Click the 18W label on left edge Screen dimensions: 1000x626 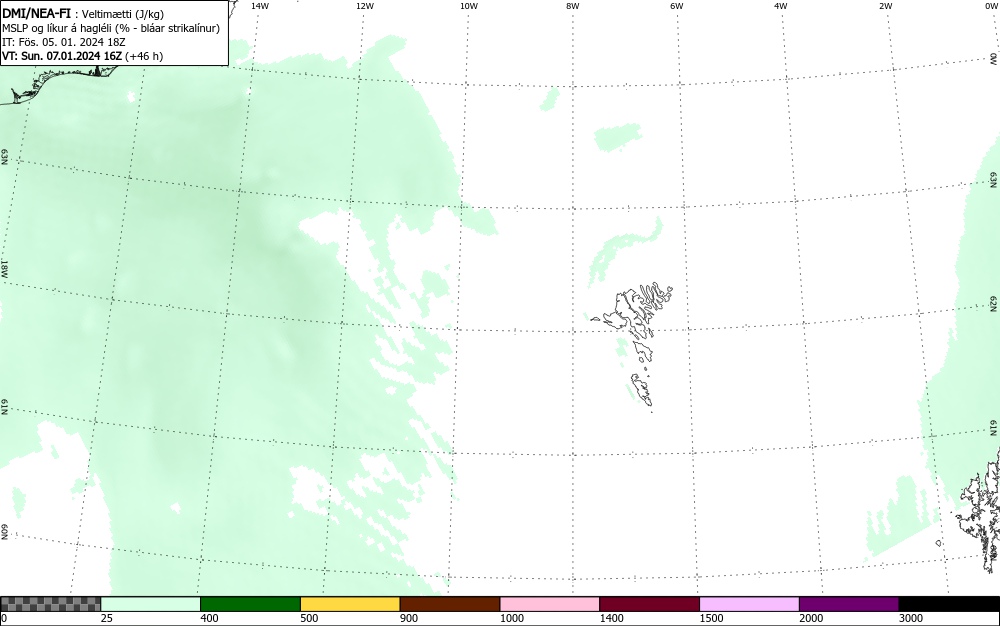[x=4, y=269]
